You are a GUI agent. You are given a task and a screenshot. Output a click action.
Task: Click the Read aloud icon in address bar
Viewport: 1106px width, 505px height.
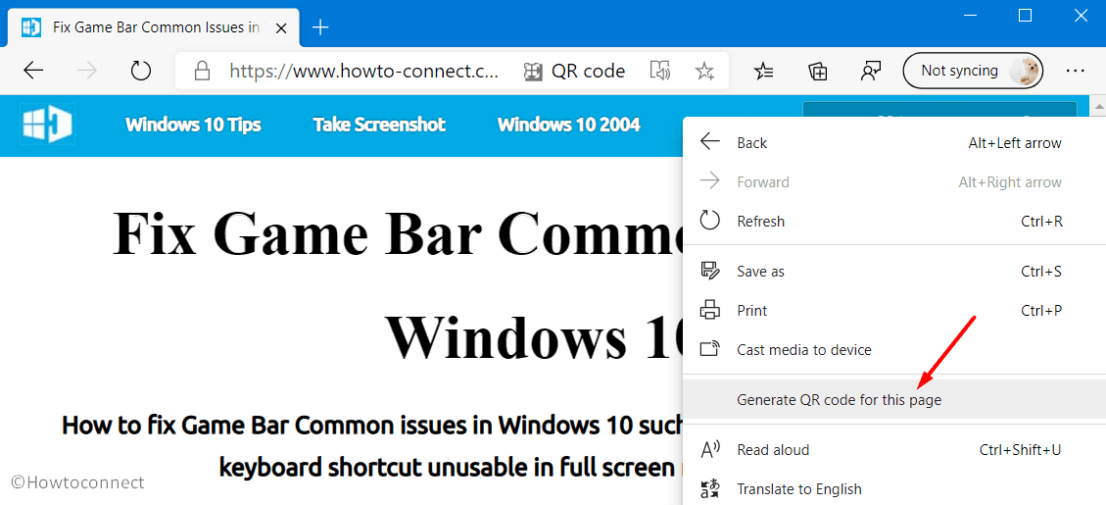click(659, 71)
